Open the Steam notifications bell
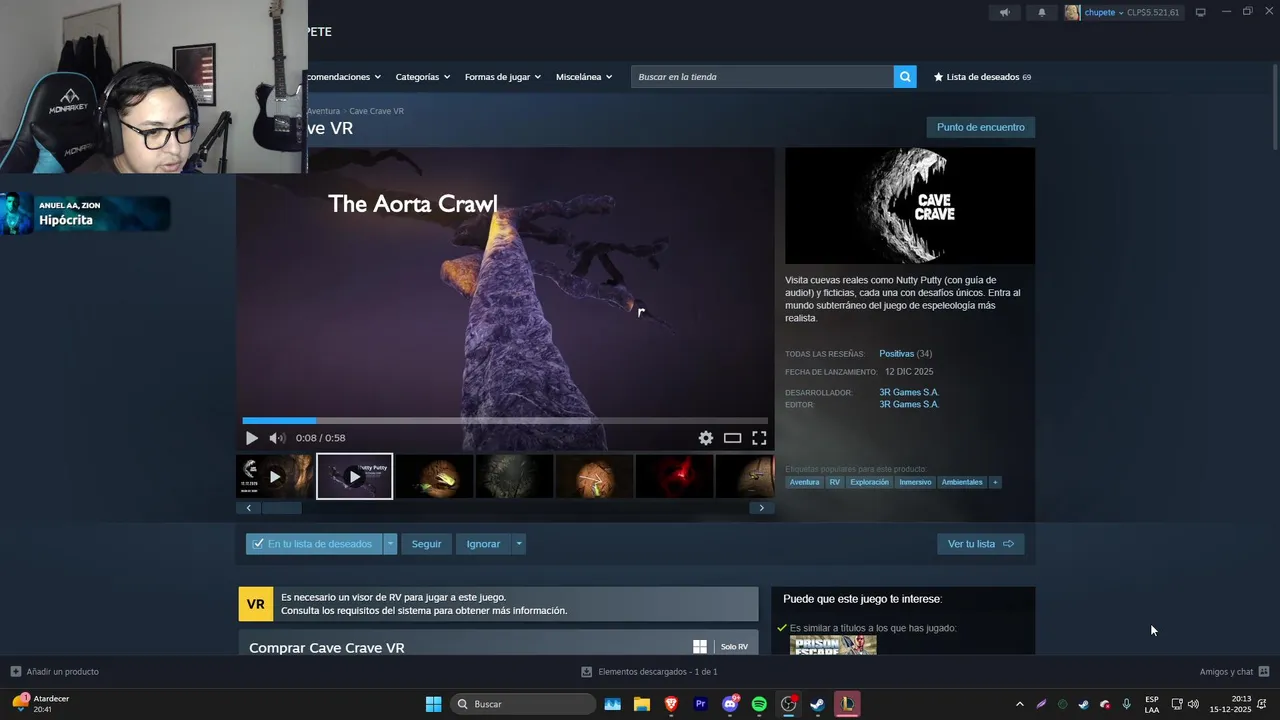1280x720 pixels. [1041, 12]
